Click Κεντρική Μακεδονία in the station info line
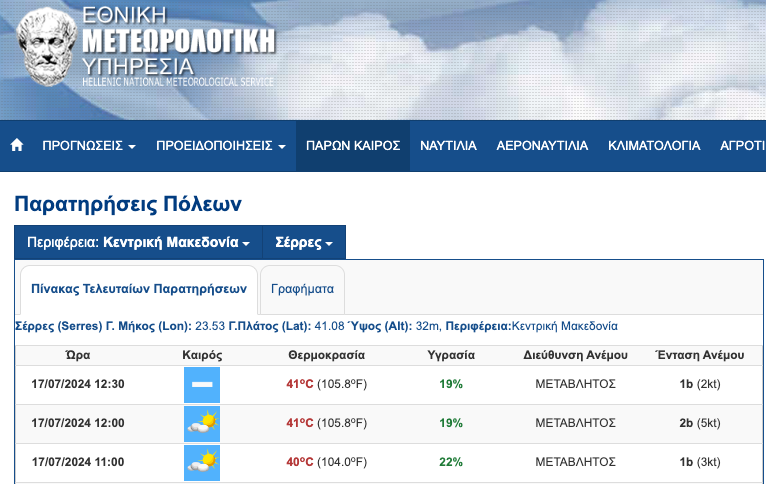 565,326
